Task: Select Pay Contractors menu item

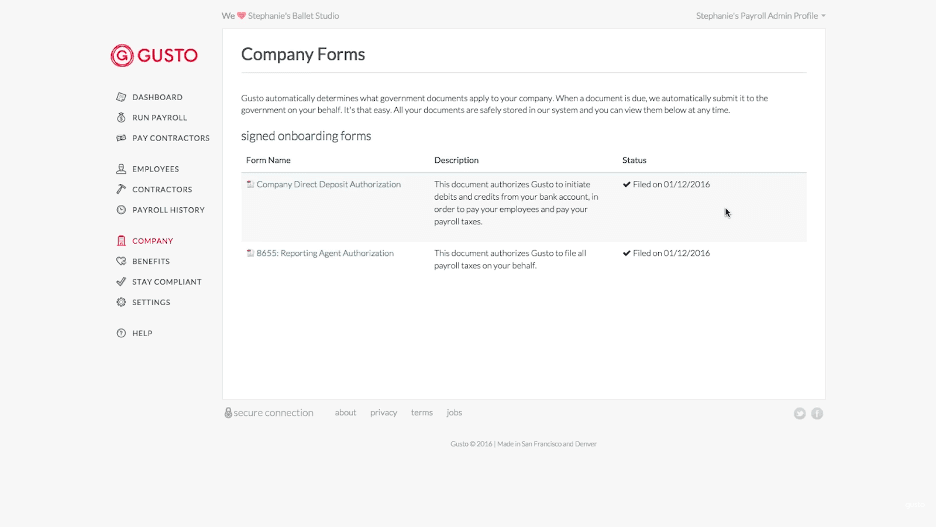Action: pos(171,138)
